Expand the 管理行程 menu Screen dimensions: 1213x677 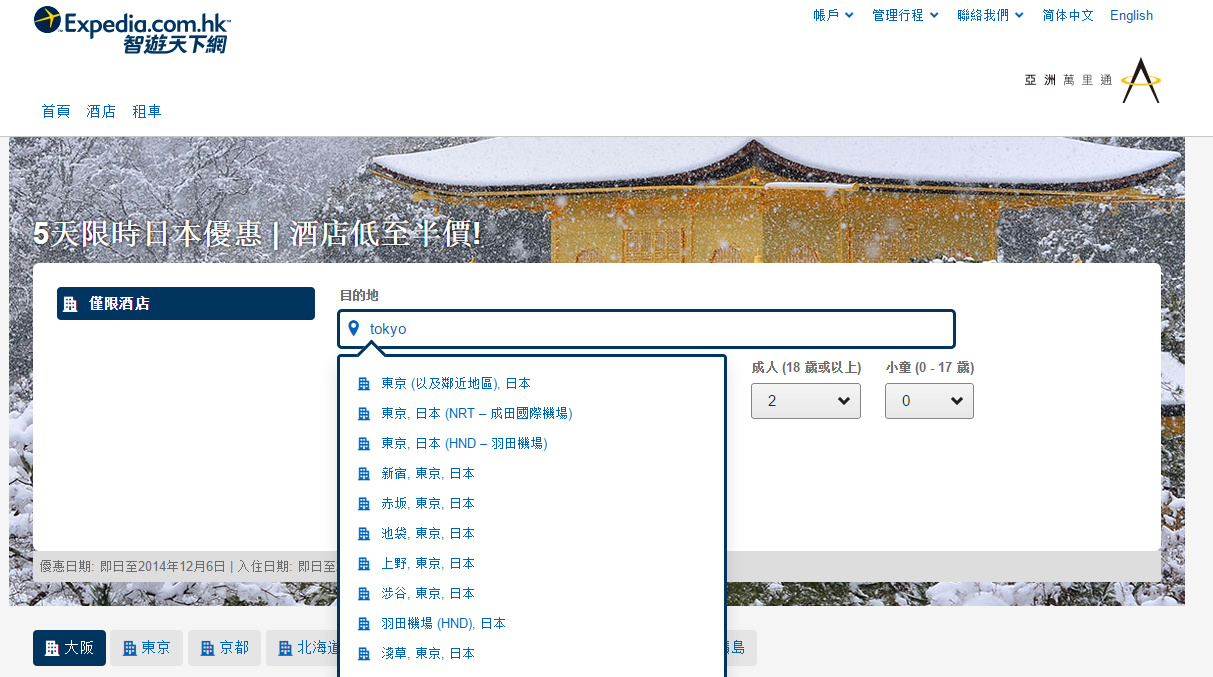[905, 15]
